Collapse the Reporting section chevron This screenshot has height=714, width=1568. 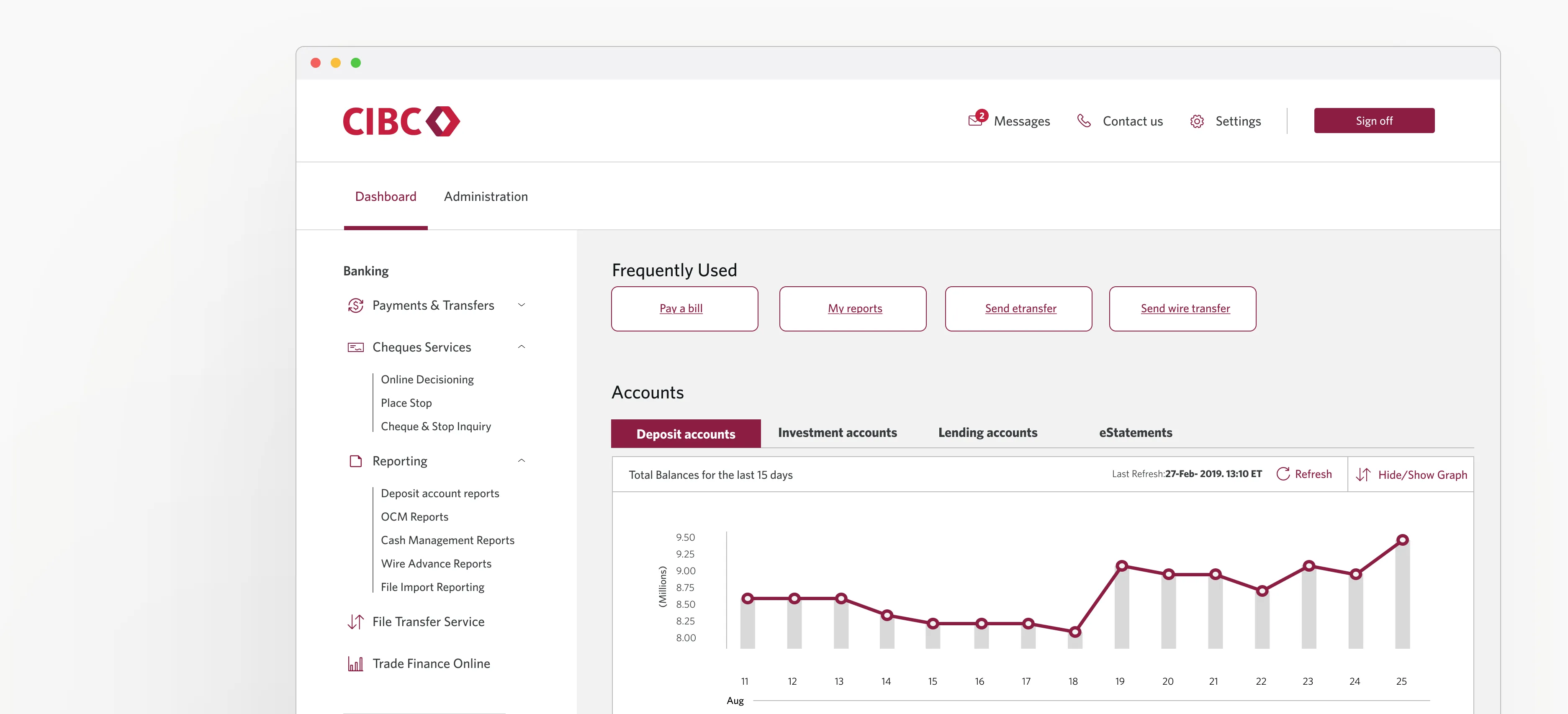521,461
